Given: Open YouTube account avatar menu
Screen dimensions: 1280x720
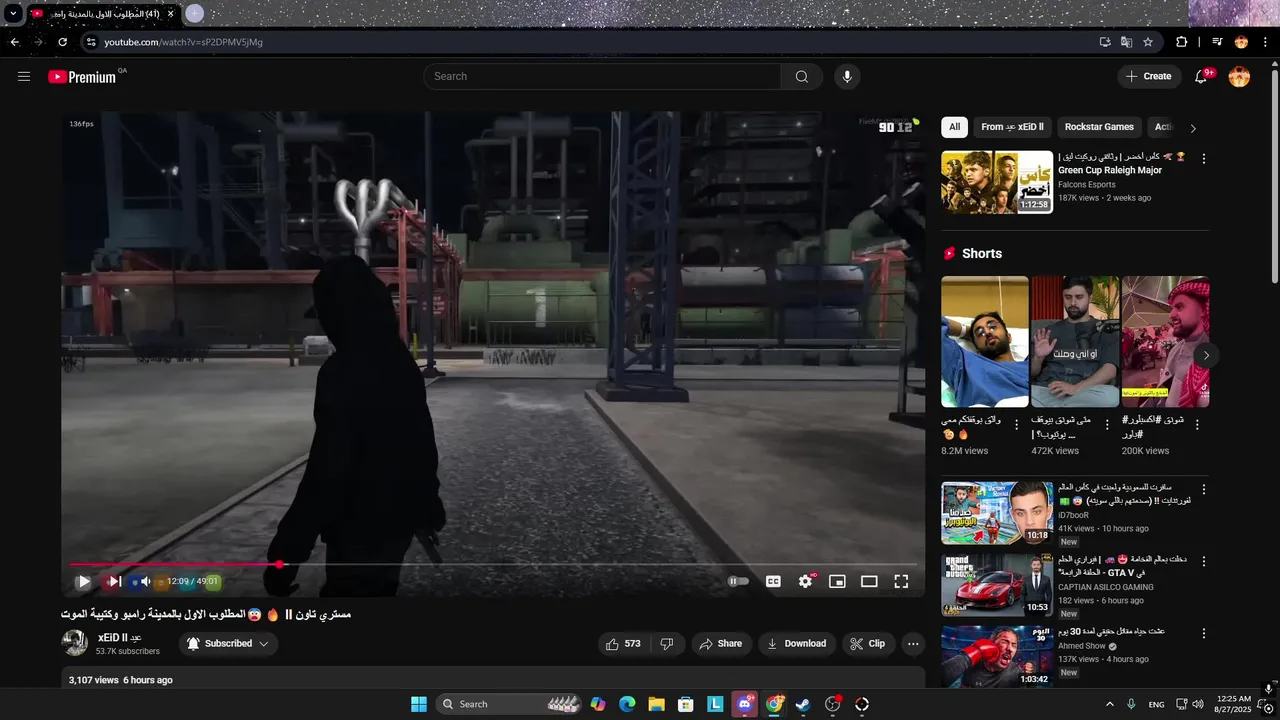Looking at the screenshot, I should pos(1239,76).
